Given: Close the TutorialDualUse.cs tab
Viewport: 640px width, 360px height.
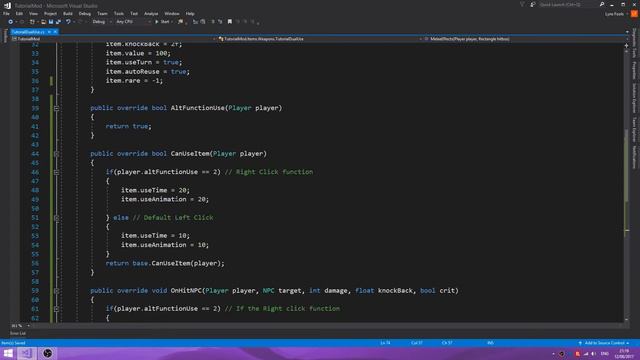Looking at the screenshot, I should (x=55, y=32).
